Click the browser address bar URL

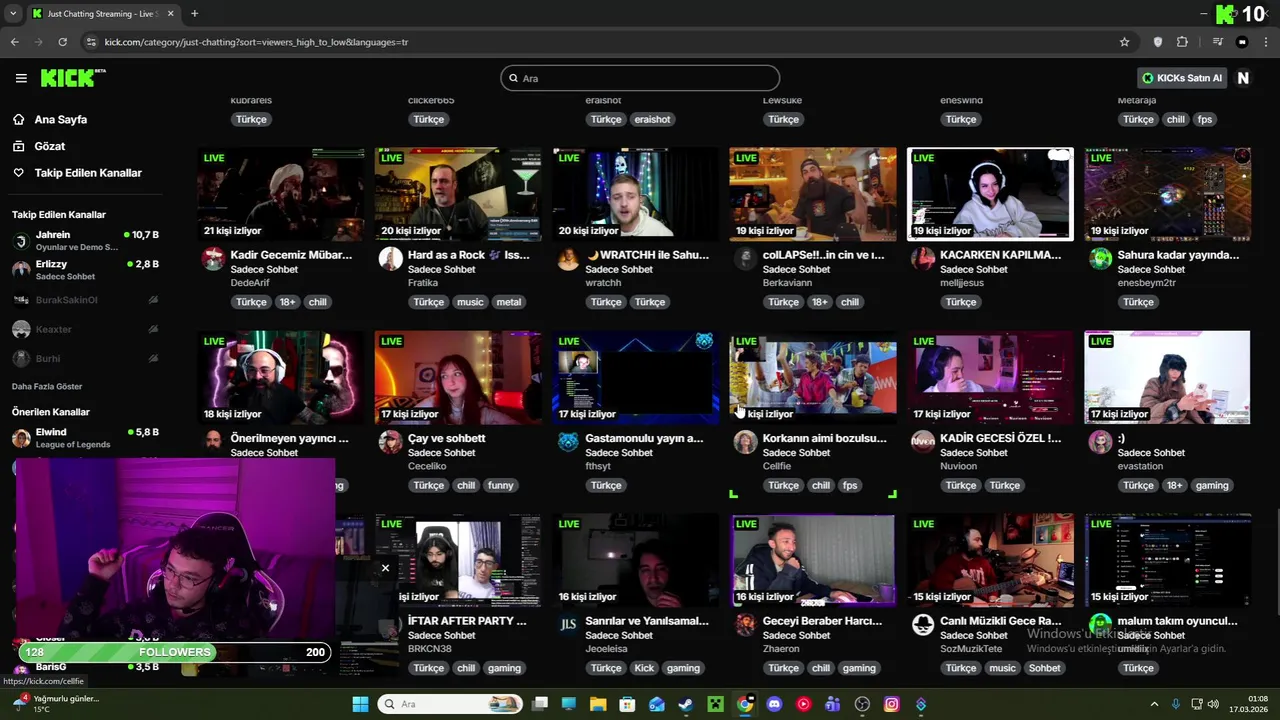coord(256,42)
